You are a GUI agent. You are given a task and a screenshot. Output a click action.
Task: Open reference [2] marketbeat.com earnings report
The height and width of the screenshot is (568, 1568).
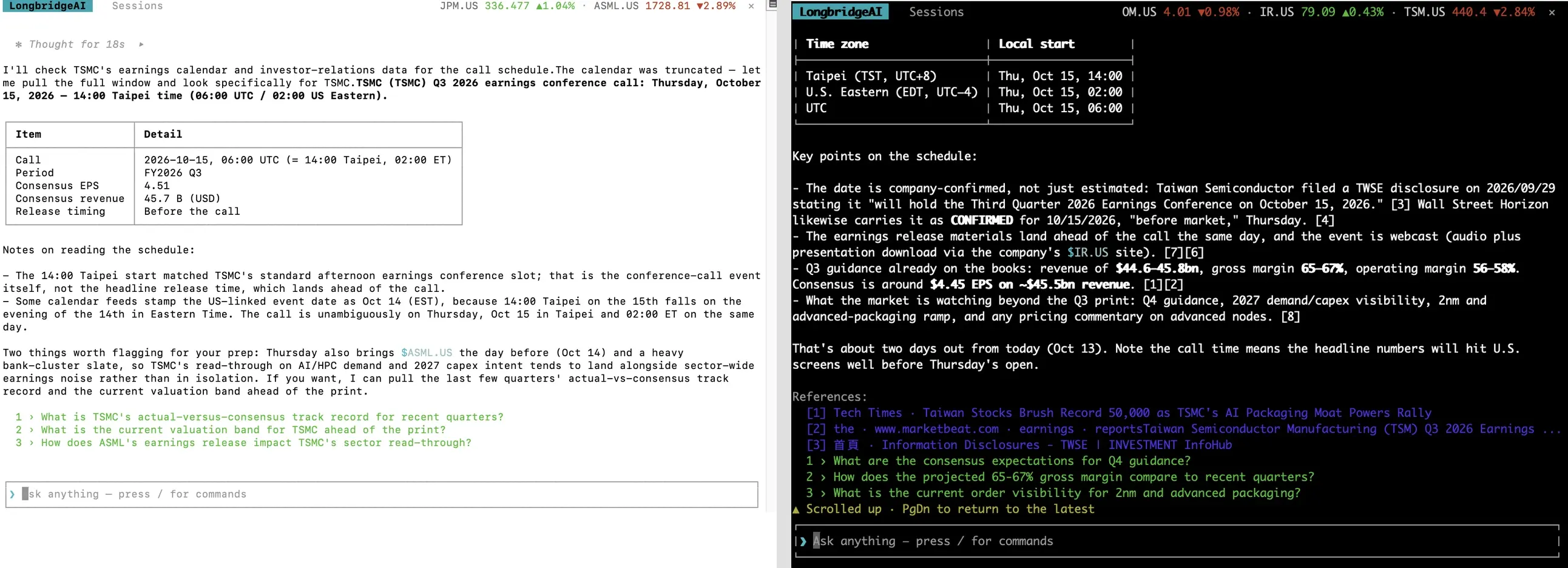coord(1183,428)
